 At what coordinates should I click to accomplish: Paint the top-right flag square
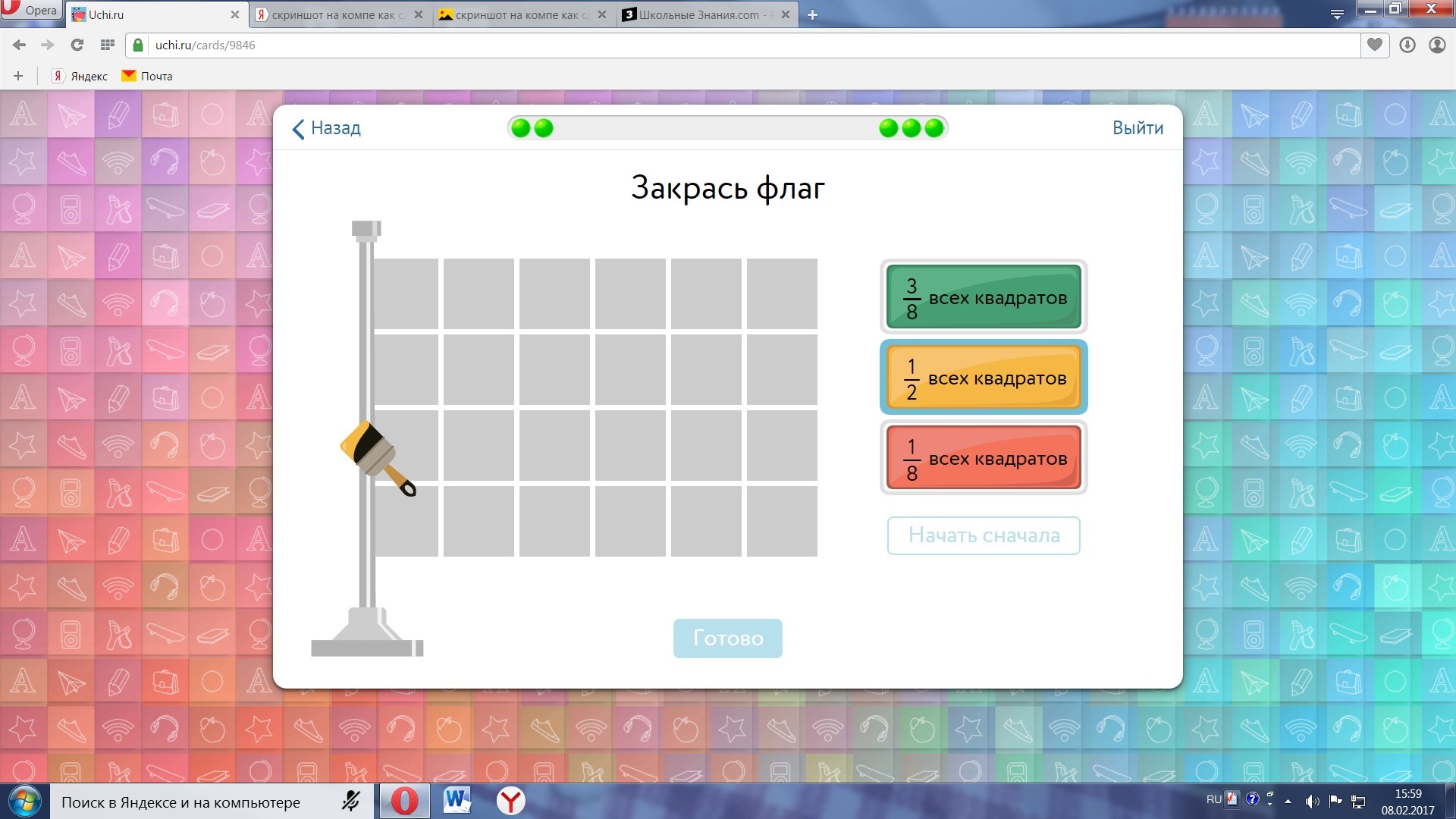(x=782, y=293)
